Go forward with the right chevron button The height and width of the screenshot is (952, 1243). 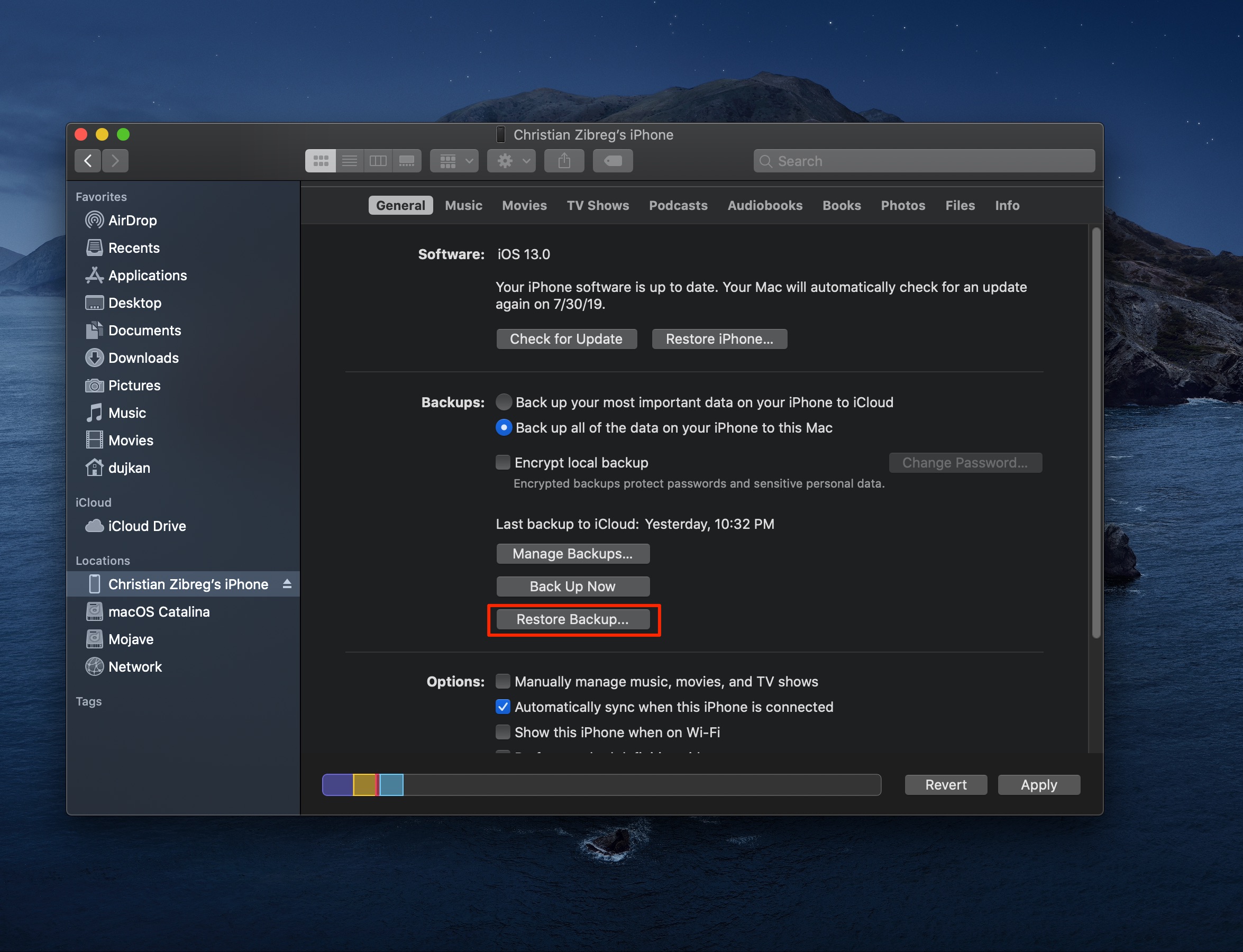pyautogui.click(x=115, y=161)
